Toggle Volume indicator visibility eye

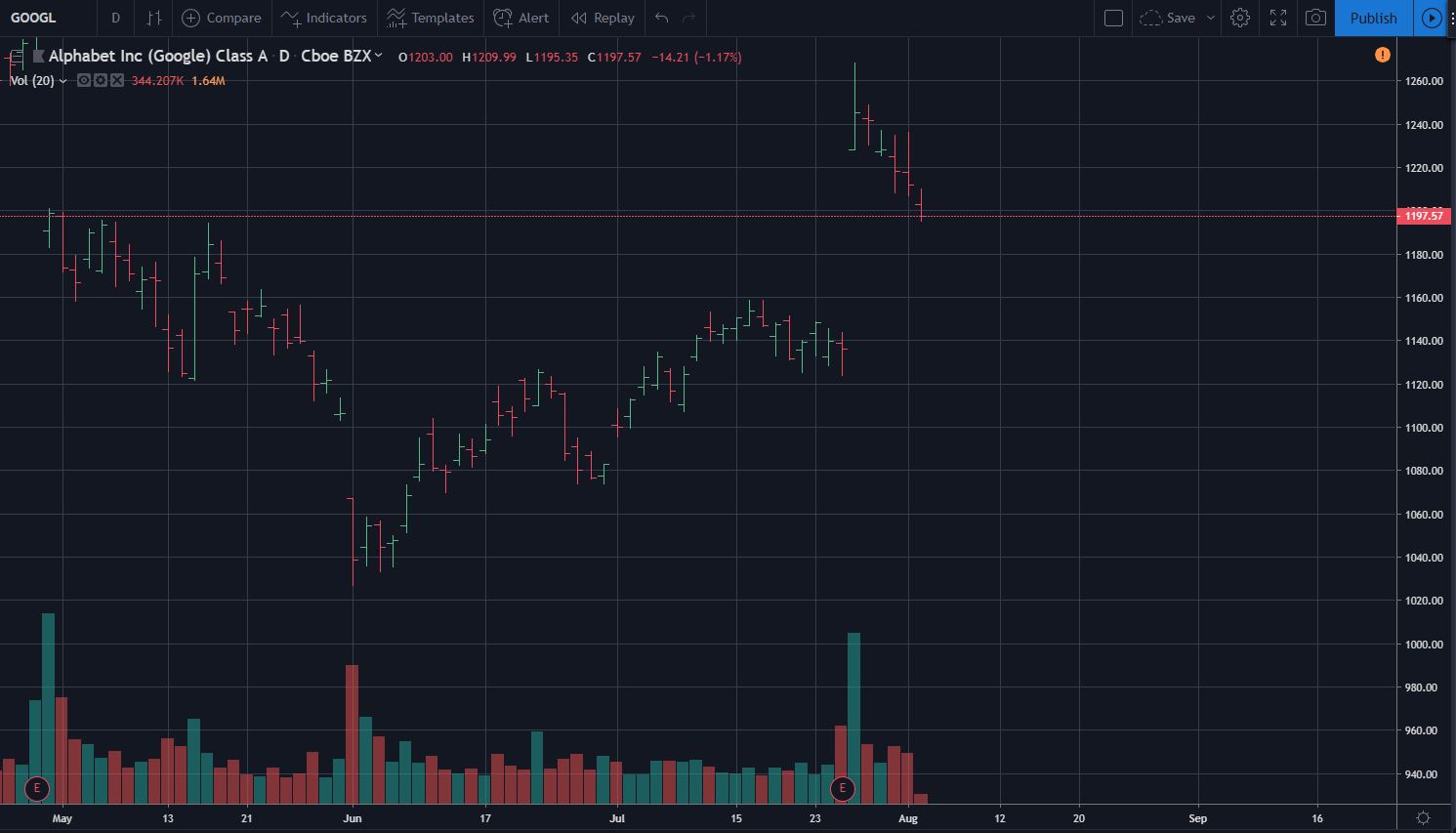[x=84, y=80]
